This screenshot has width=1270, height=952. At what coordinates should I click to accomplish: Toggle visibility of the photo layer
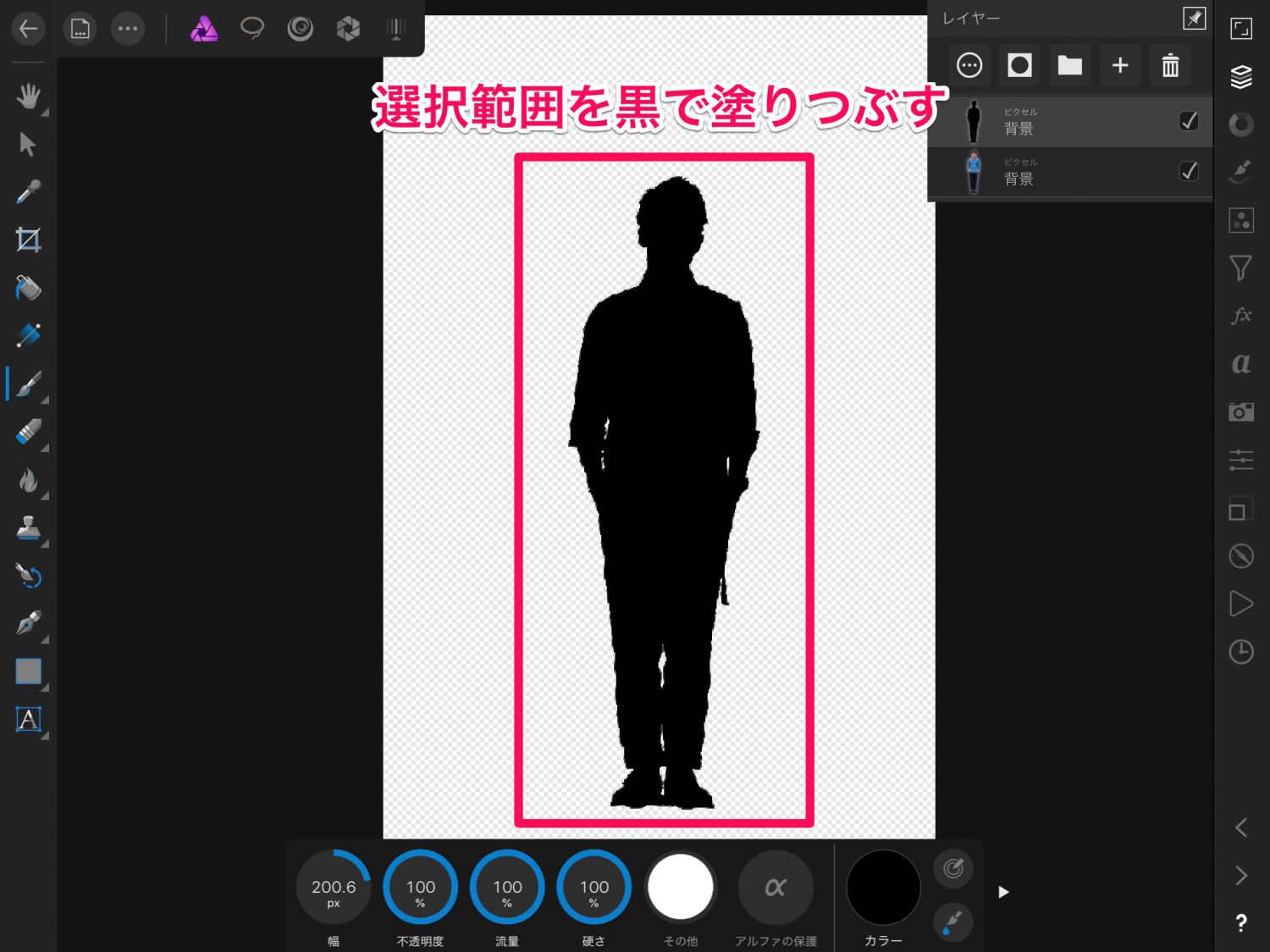(x=1189, y=171)
